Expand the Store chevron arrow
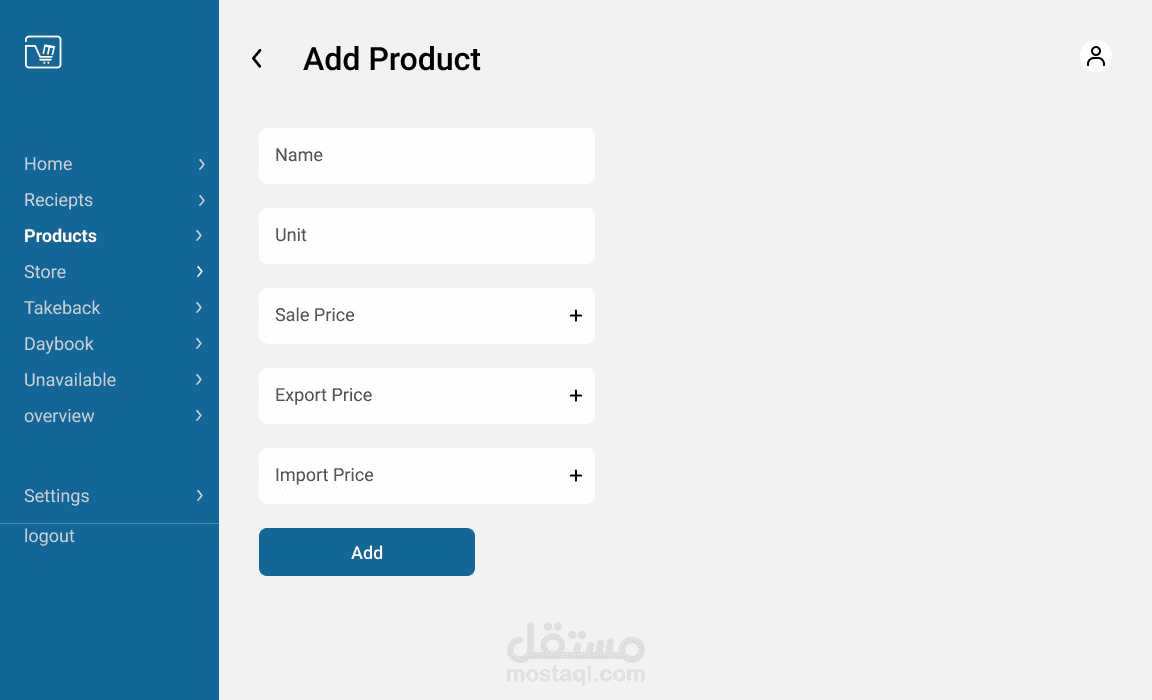The height and width of the screenshot is (700, 1152). click(200, 272)
